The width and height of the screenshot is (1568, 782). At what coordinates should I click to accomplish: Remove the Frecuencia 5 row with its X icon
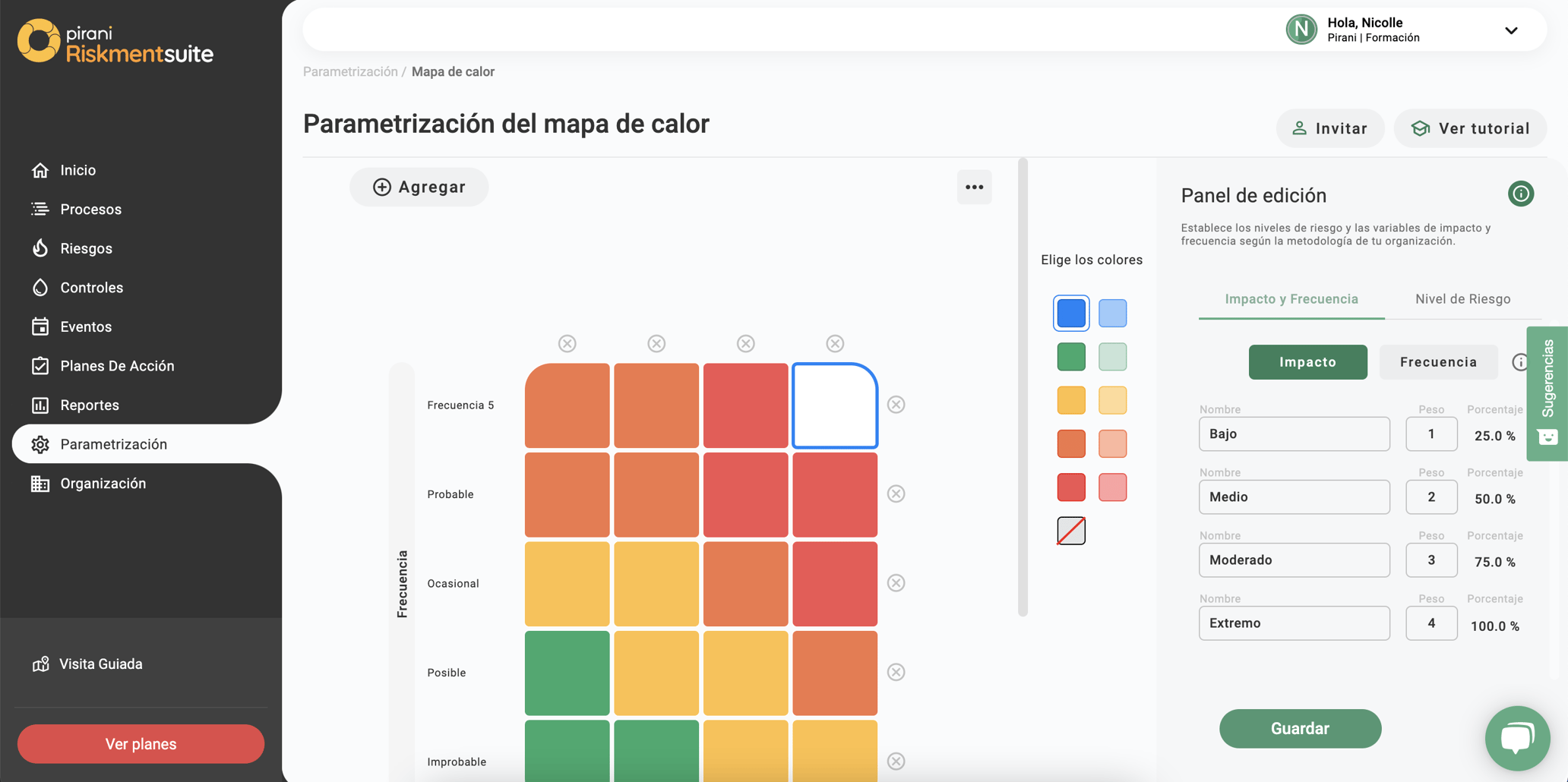coord(896,405)
